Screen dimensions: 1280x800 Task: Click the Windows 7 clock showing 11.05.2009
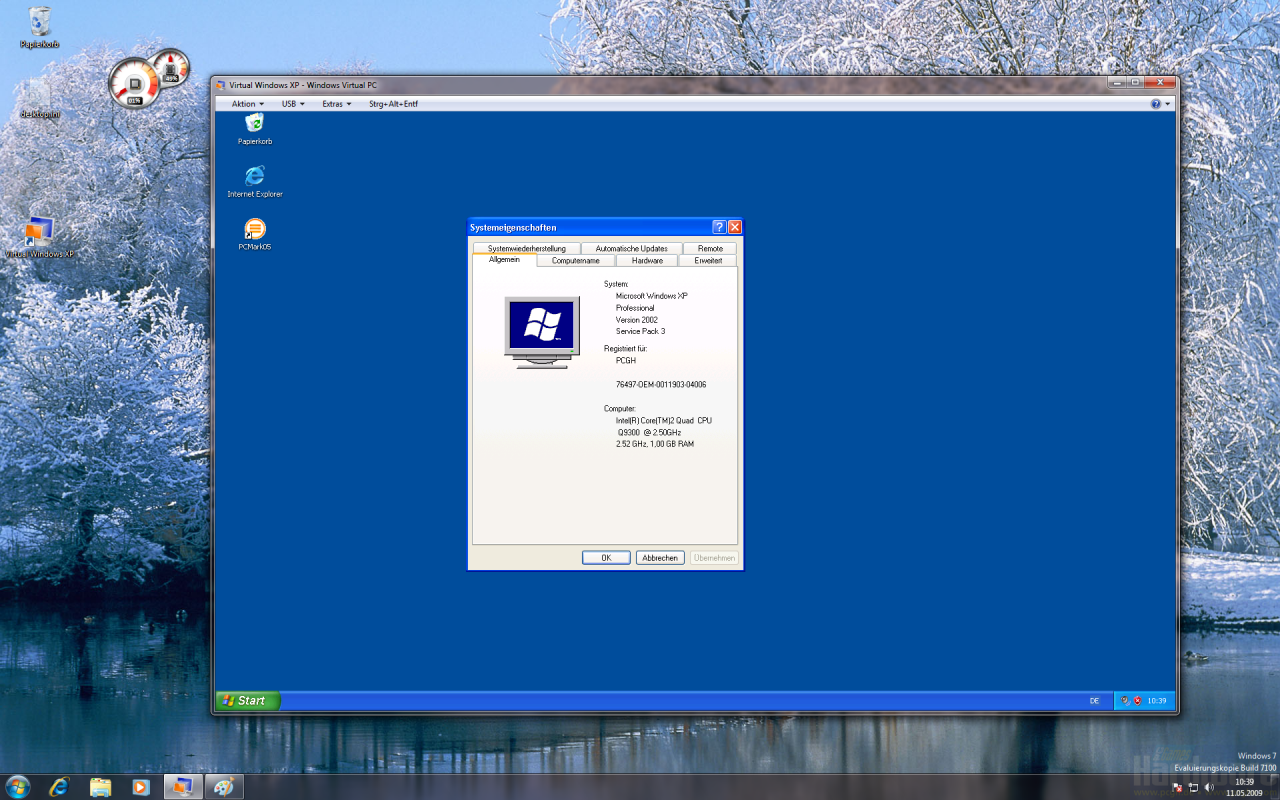[x=1244, y=787]
